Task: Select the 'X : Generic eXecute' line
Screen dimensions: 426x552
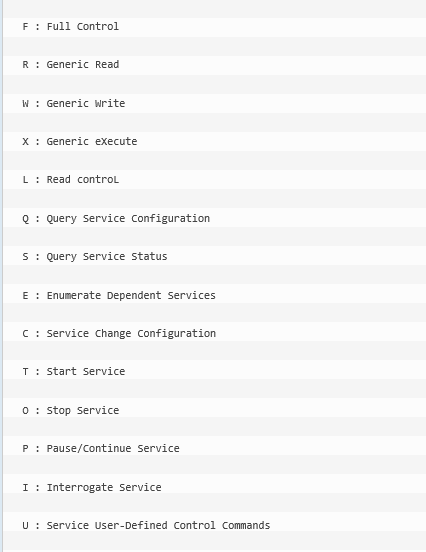Action: tap(214, 142)
